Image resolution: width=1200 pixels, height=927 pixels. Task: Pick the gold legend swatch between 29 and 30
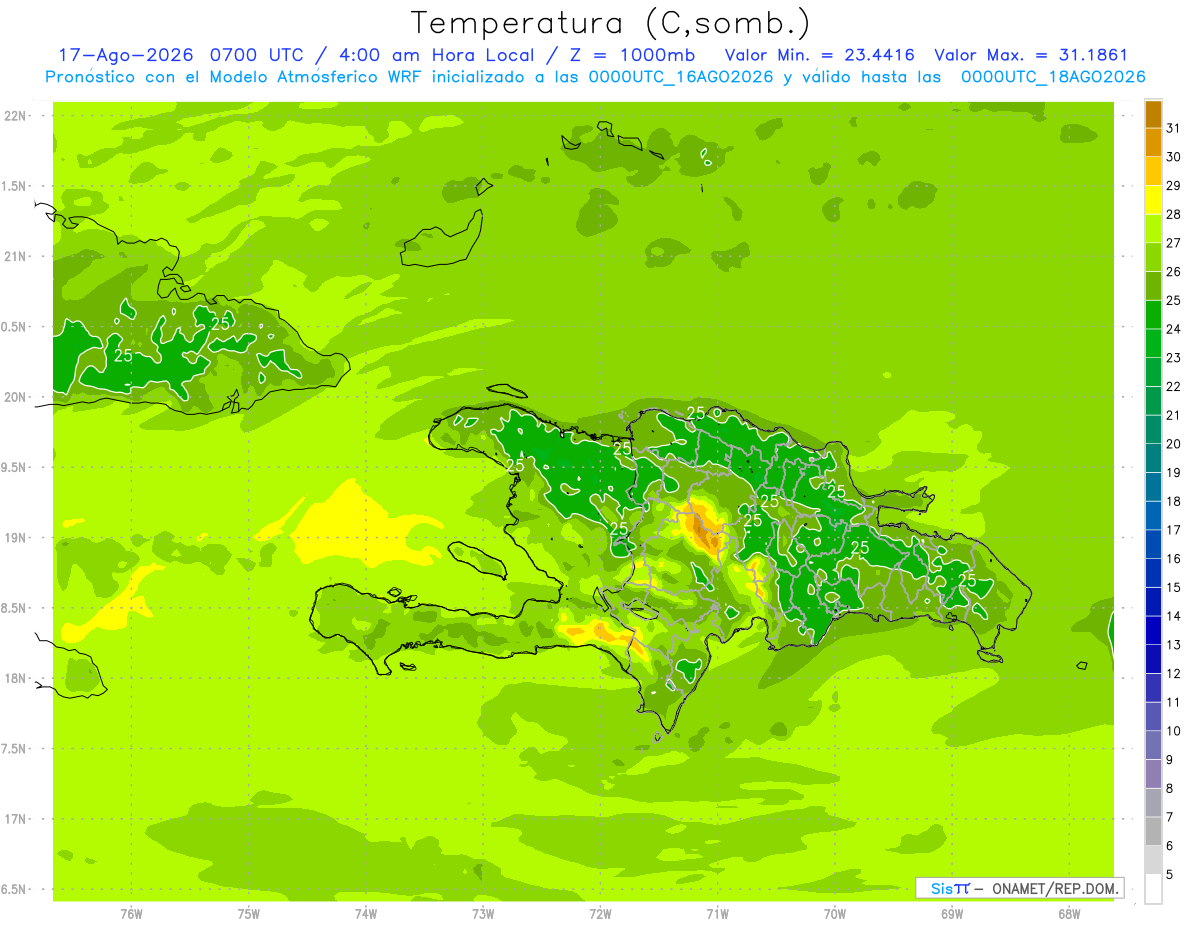pyautogui.click(x=1153, y=171)
